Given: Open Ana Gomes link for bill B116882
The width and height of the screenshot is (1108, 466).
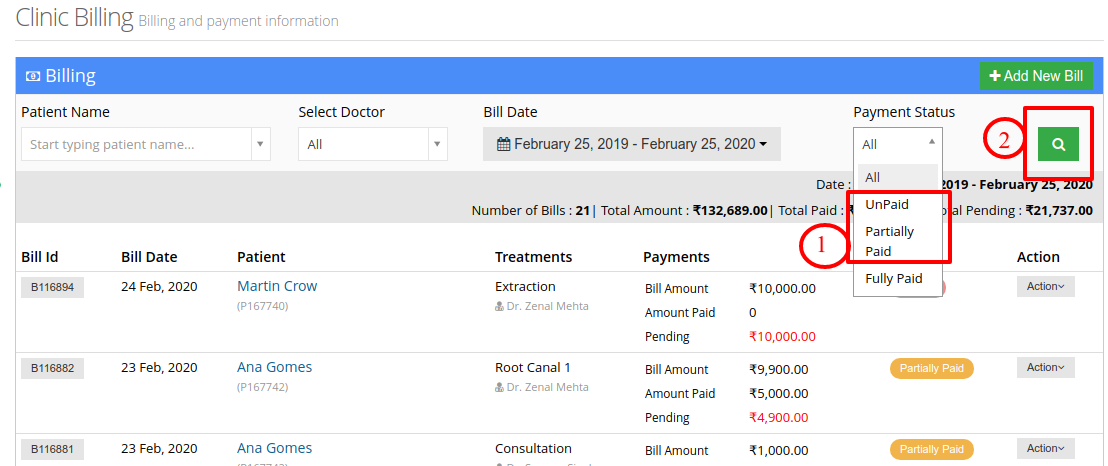Looking at the screenshot, I should (274, 368).
